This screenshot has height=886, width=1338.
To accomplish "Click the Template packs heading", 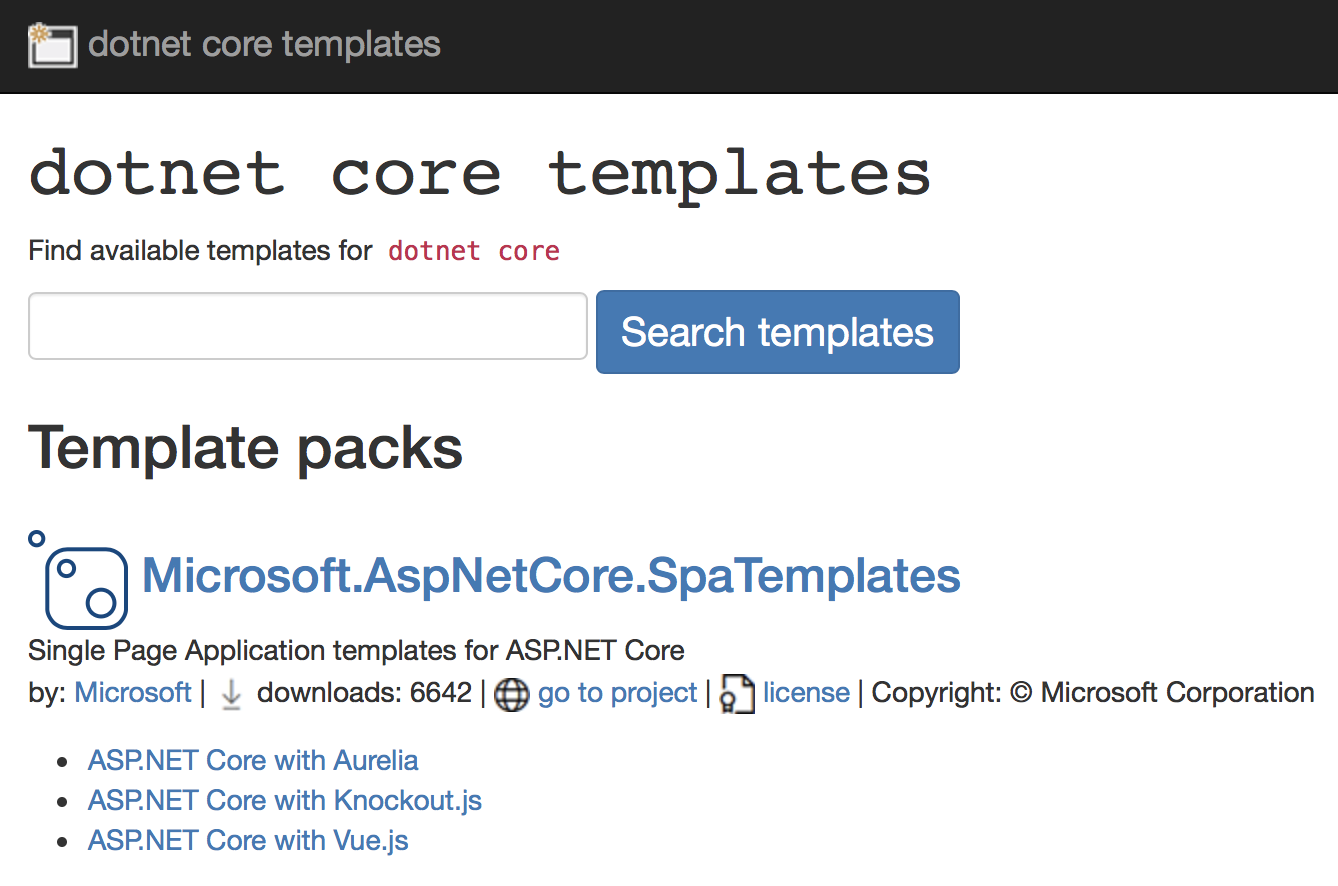I will [x=246, y=447].
